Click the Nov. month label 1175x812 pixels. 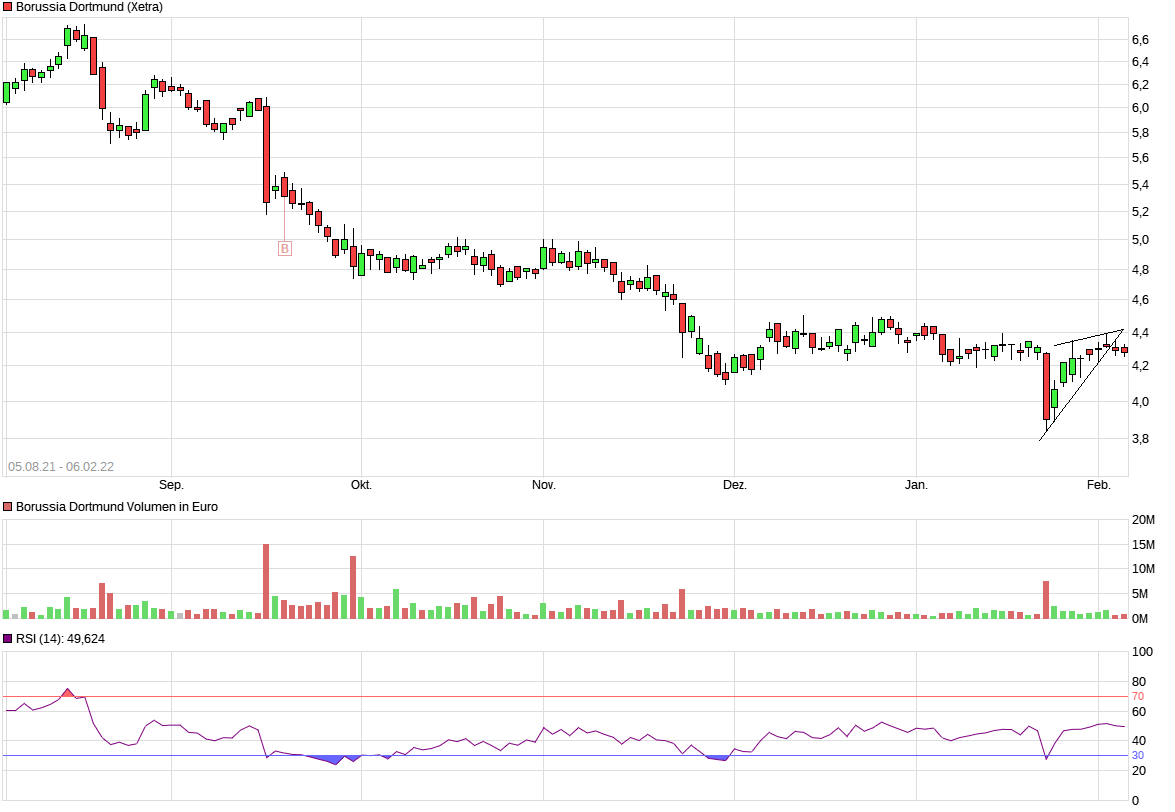click(543, 485)
